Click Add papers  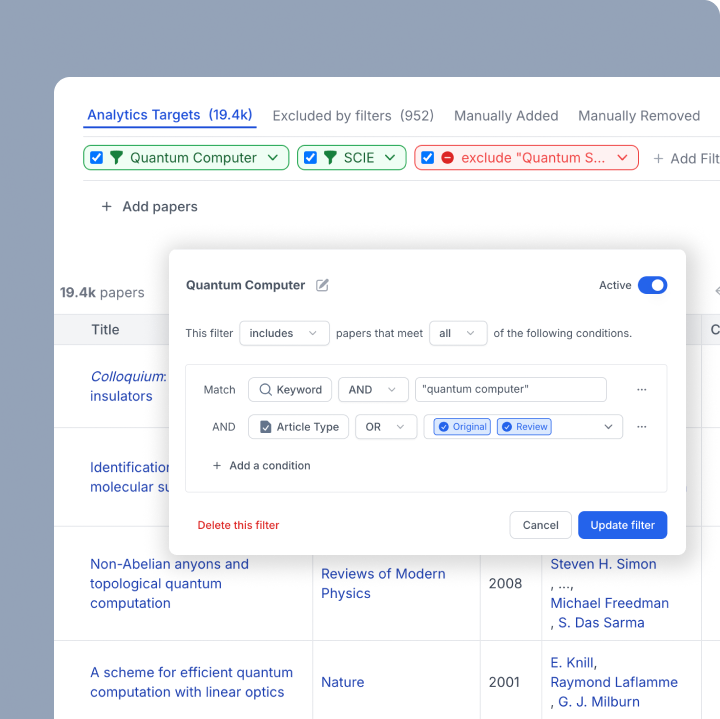pos(160,207)
